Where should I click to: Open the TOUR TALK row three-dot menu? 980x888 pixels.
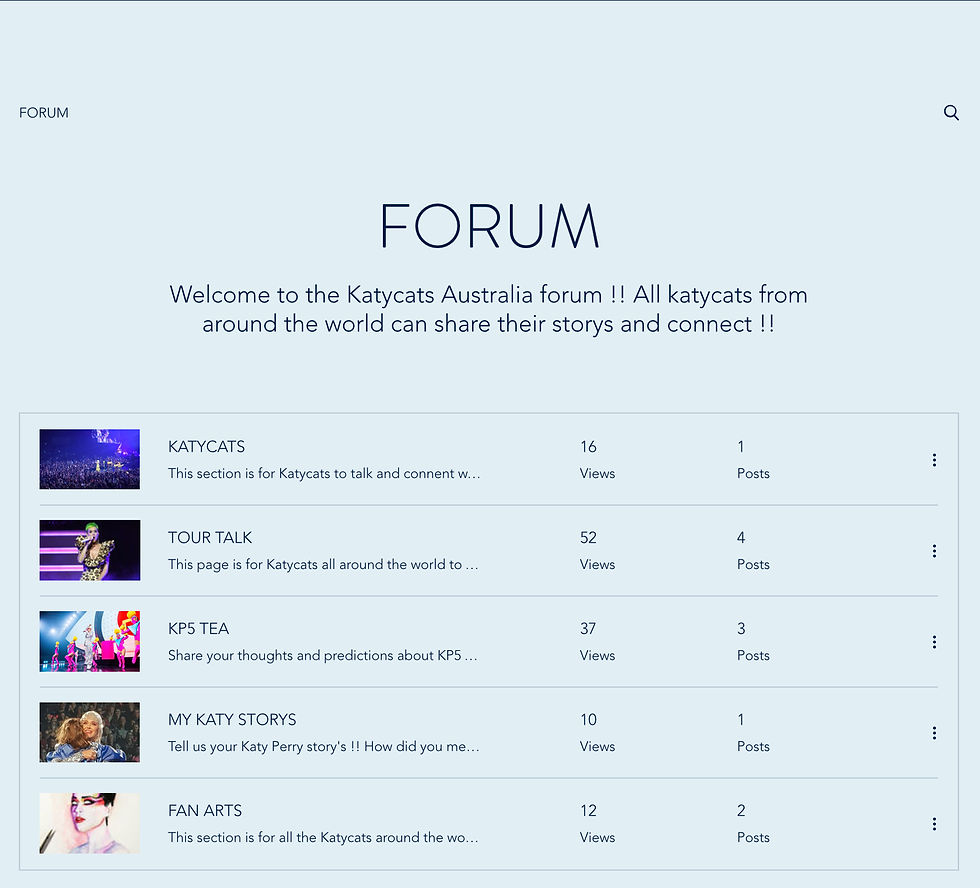click(x=934, y=551)
